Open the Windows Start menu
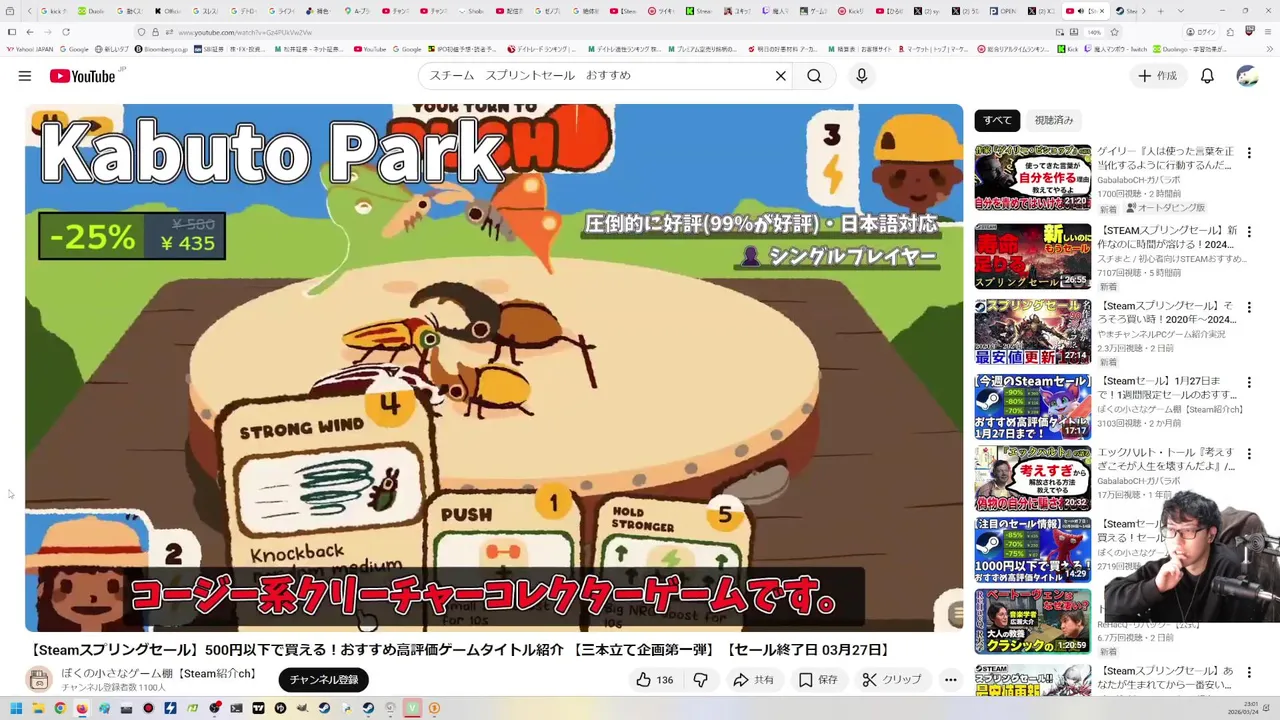1280x720 pixels. pos(16,708)
